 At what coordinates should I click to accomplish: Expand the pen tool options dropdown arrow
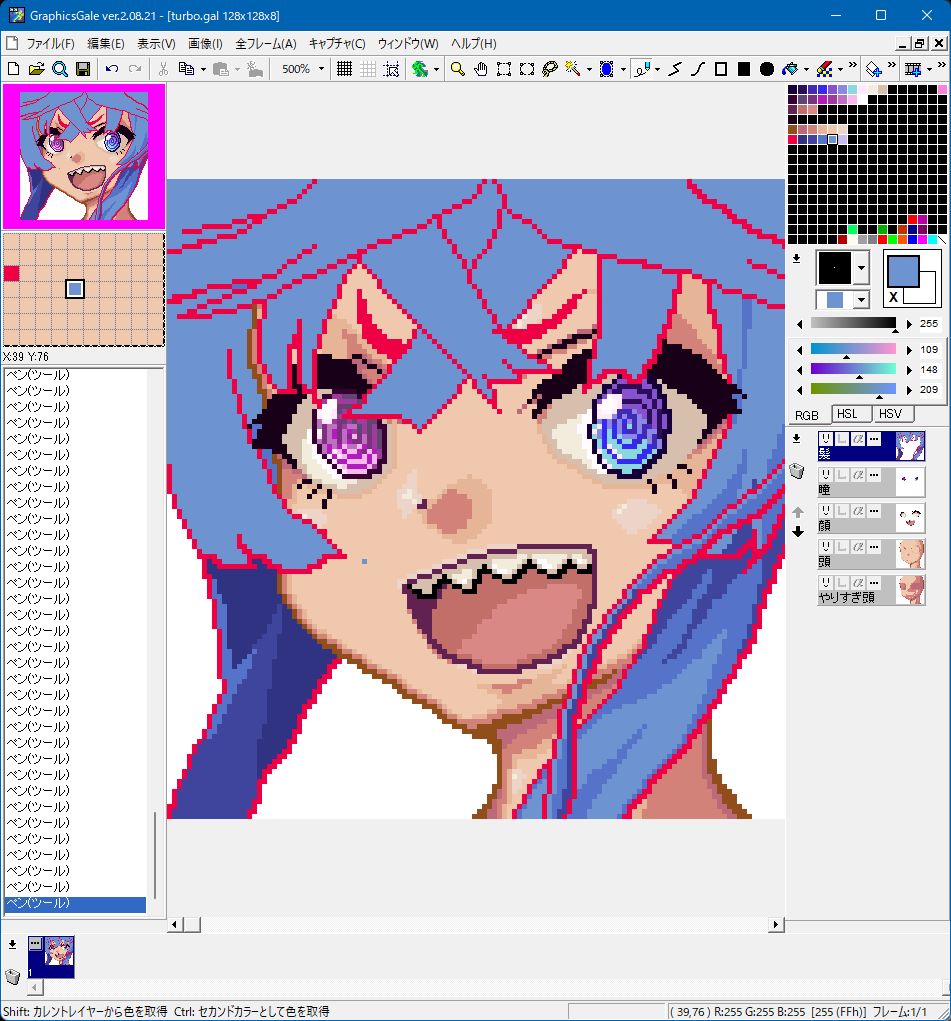[x=657, y=69]
